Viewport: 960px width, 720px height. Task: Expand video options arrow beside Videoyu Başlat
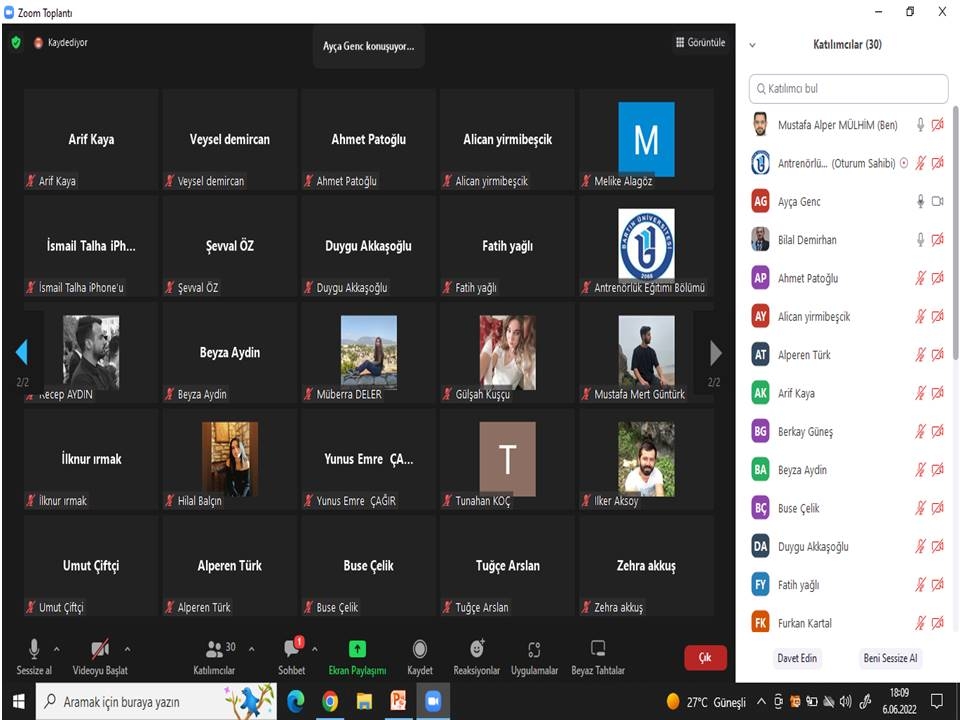(x=127, y=649)
